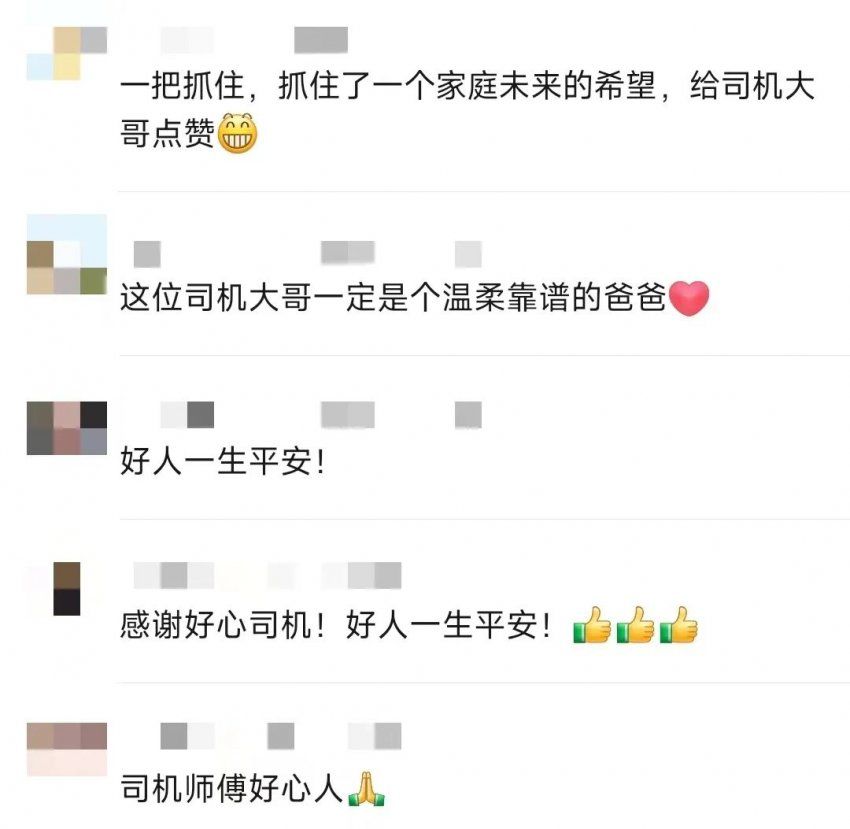Open the first commenter's pixelated avatar

(x=67, y=53)
